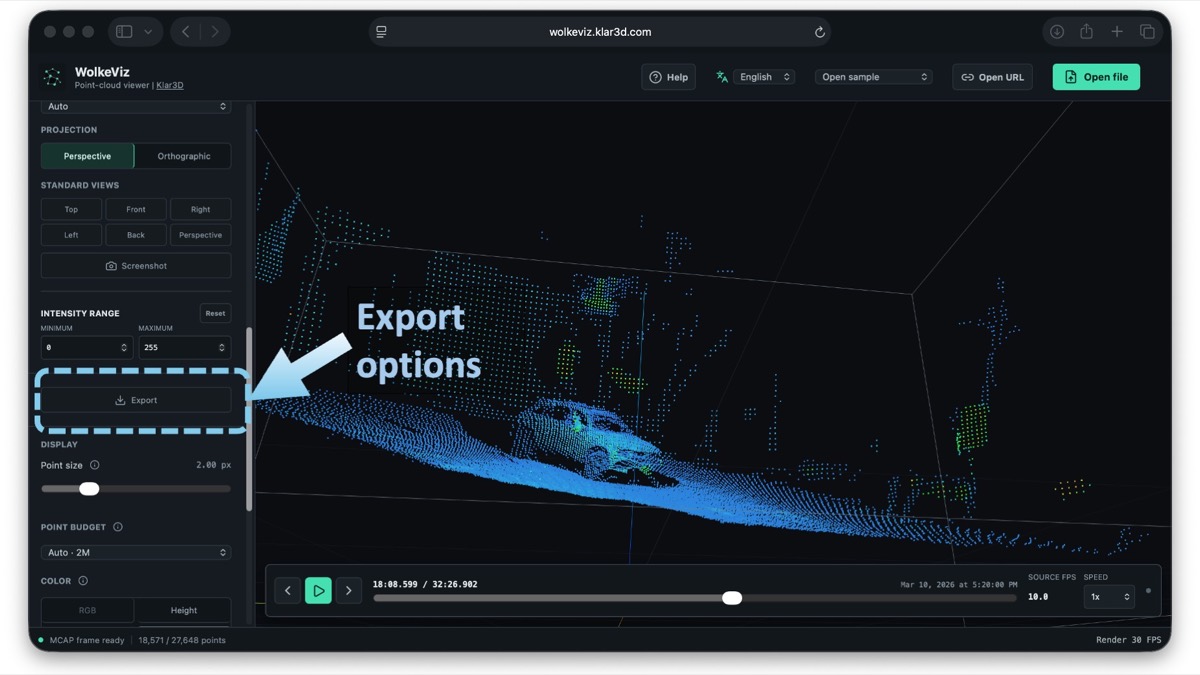Click the green Play button
This screenshot has width=1200, height=675.
(x=318, y=591)
